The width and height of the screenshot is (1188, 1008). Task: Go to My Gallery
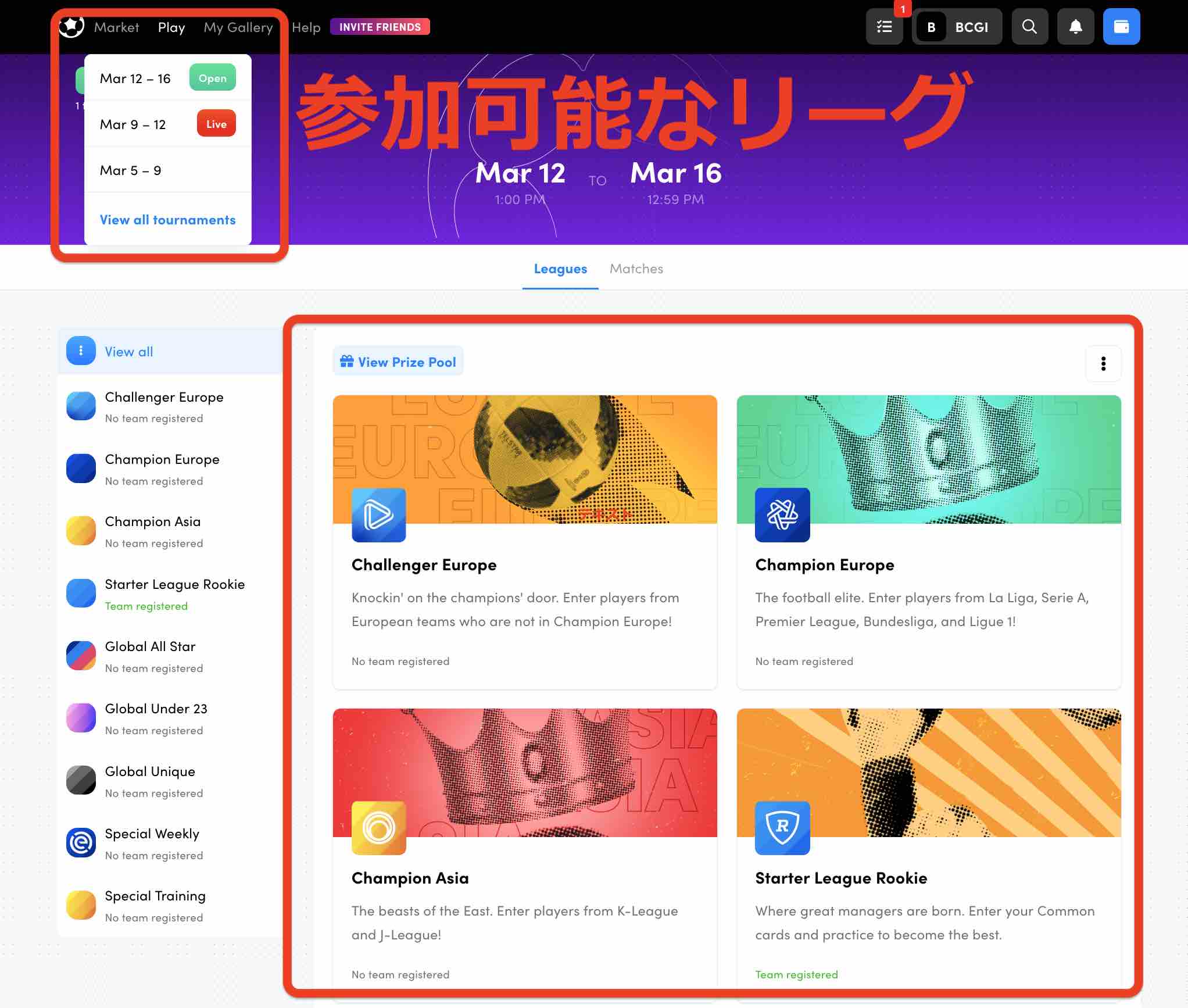pos(238,27)
